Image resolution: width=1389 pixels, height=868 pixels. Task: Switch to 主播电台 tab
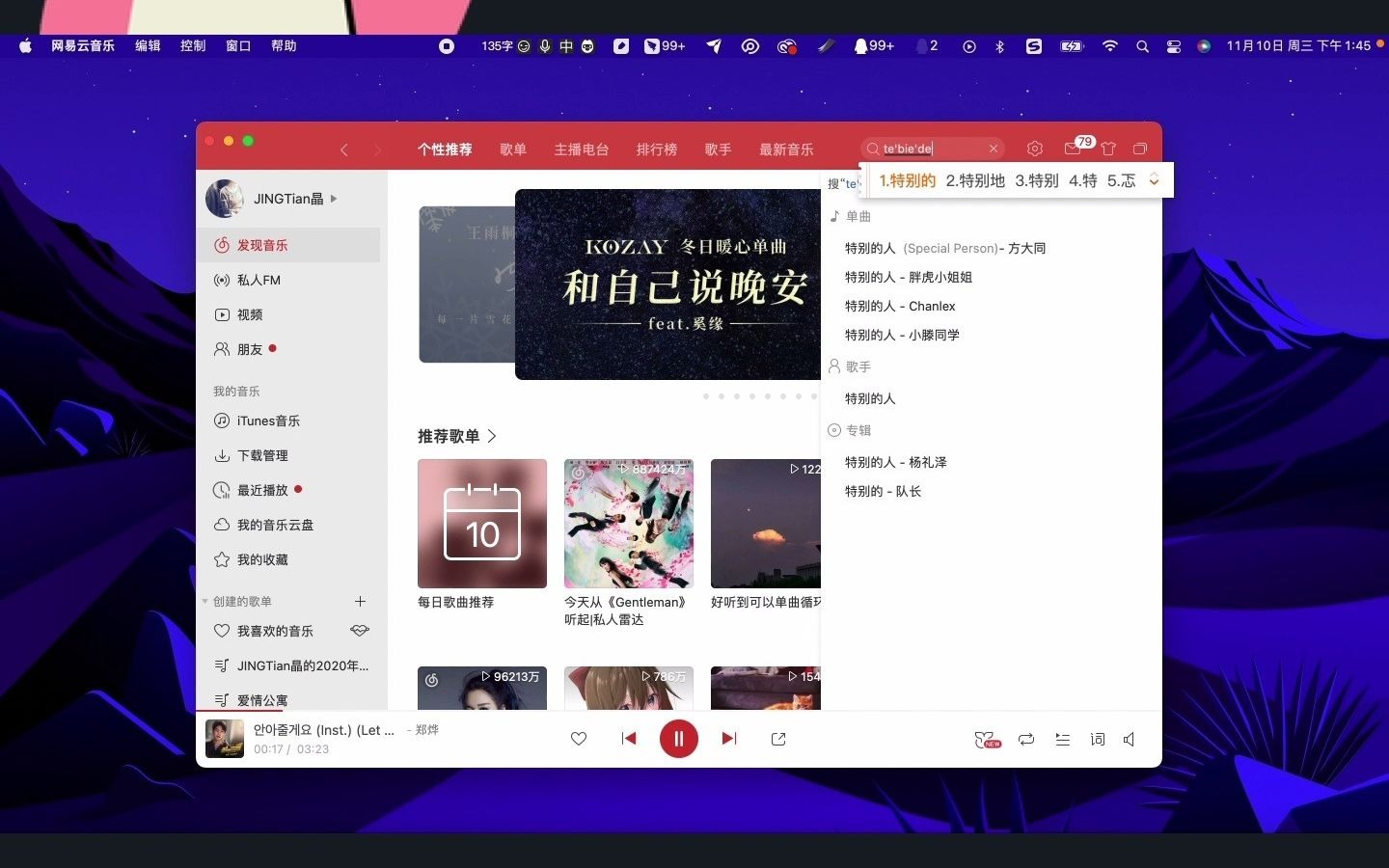(x=582, y=149)
